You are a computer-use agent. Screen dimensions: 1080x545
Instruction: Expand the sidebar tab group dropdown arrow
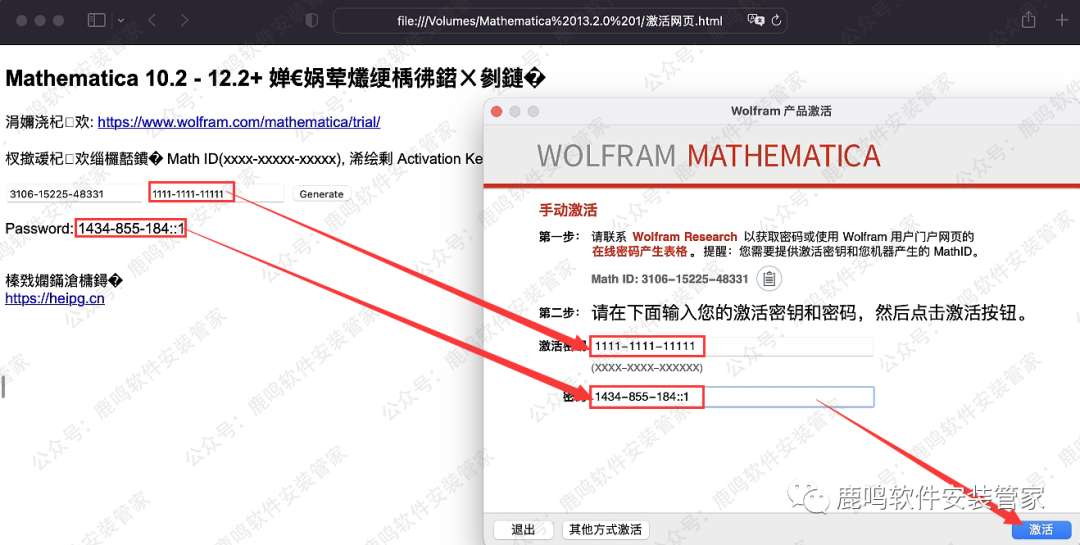(x=121, y=20)
